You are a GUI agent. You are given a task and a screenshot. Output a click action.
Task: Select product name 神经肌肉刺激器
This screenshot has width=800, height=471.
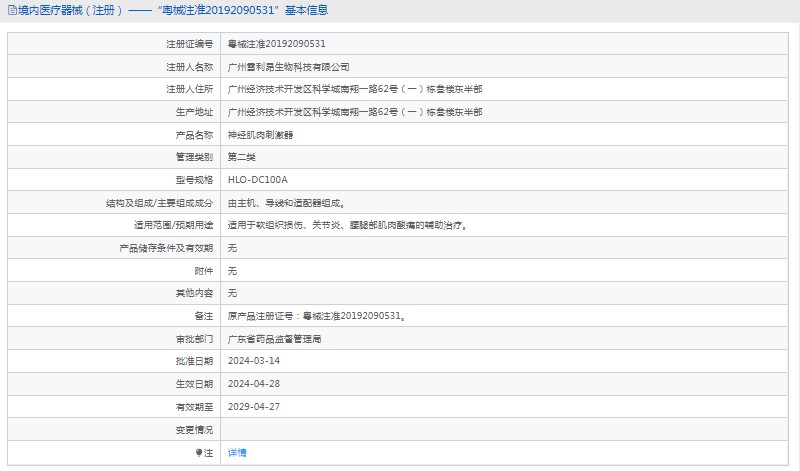261,135
